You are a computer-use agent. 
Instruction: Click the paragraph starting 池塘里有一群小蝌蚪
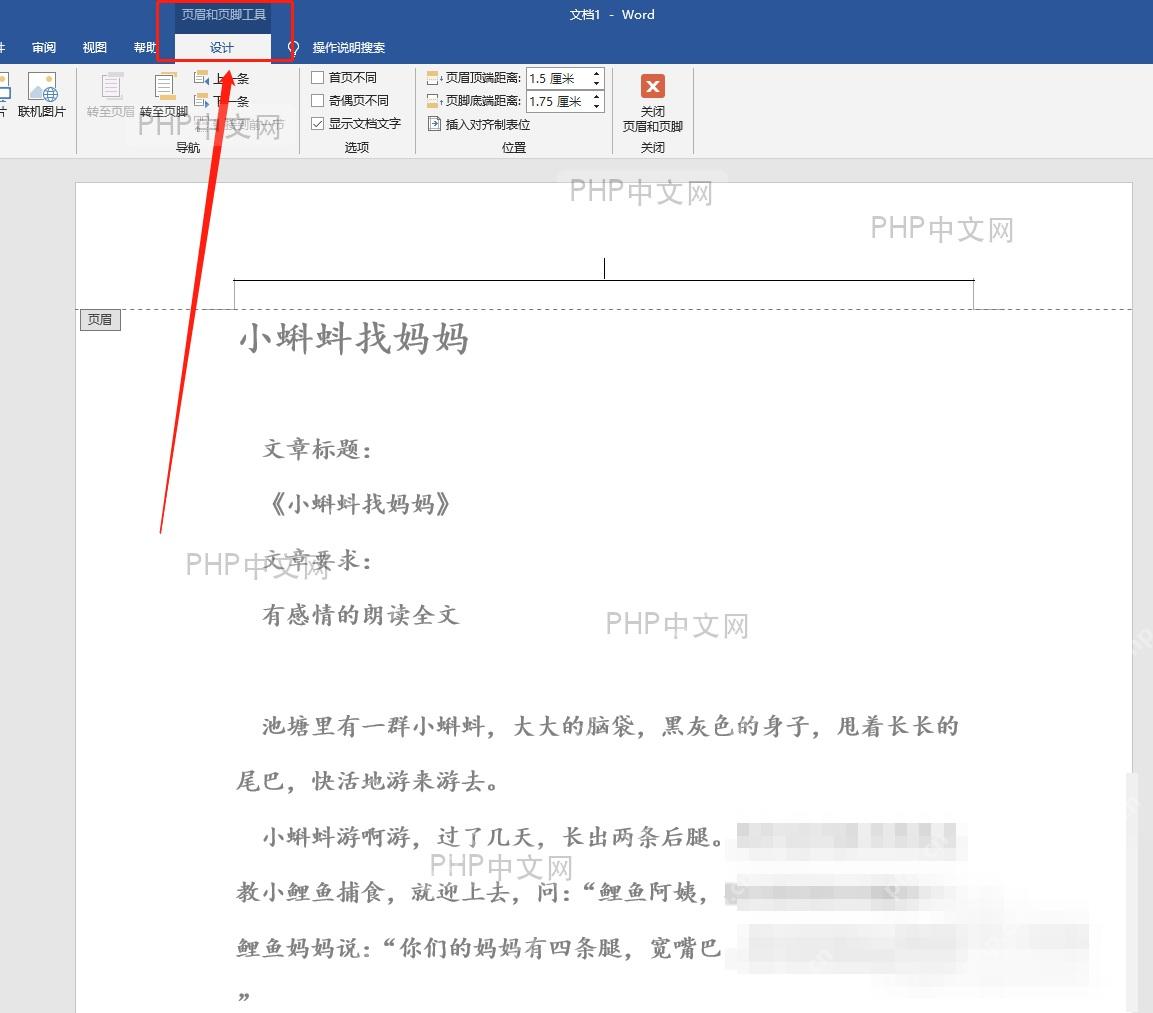click(610, 726)
